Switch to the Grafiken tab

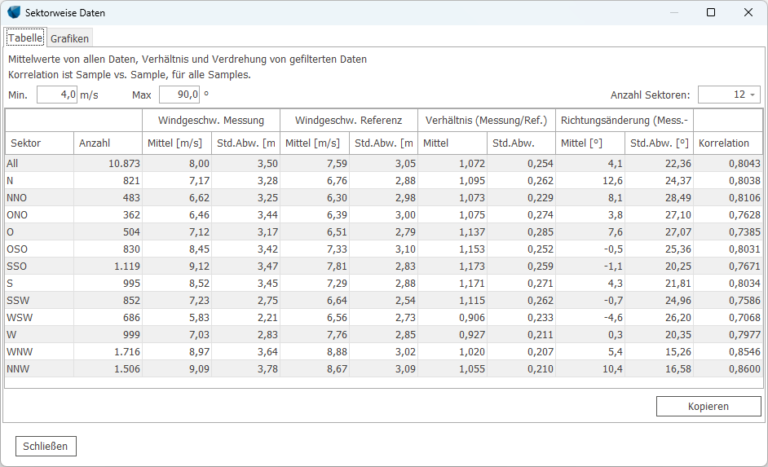coord(70,38)
